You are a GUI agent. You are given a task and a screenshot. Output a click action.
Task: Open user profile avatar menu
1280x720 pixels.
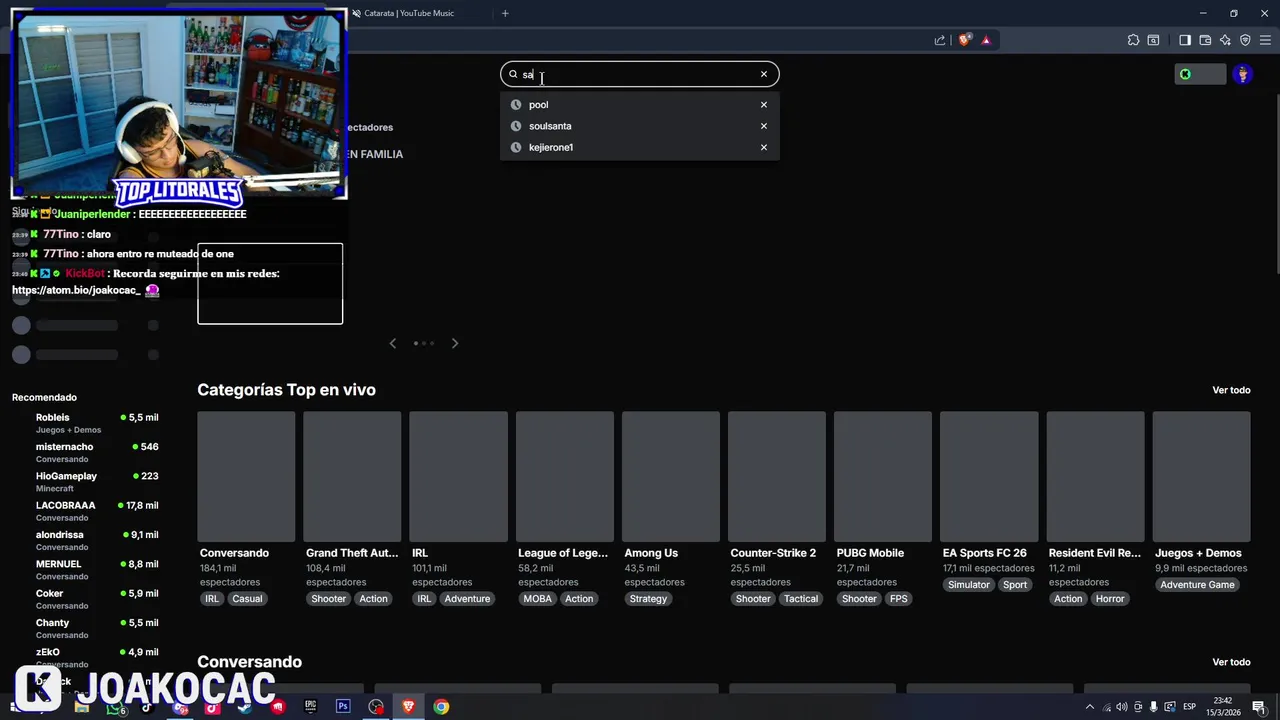click(1243, 74)
